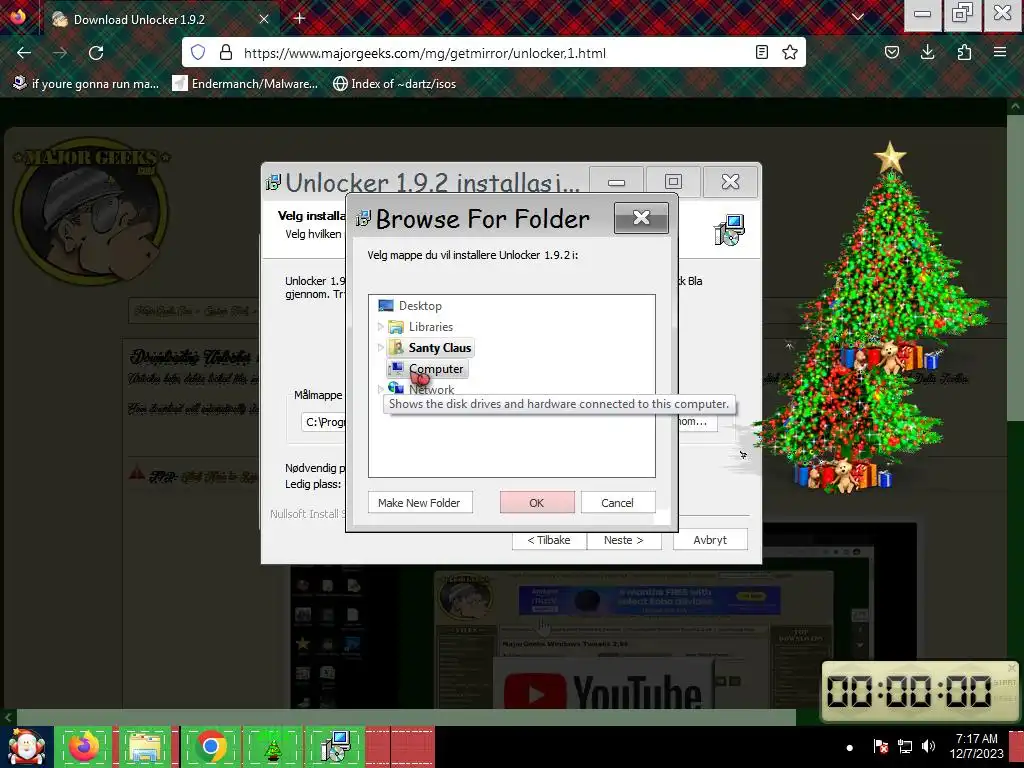Open Chrome from taskbar

[210, 746]
